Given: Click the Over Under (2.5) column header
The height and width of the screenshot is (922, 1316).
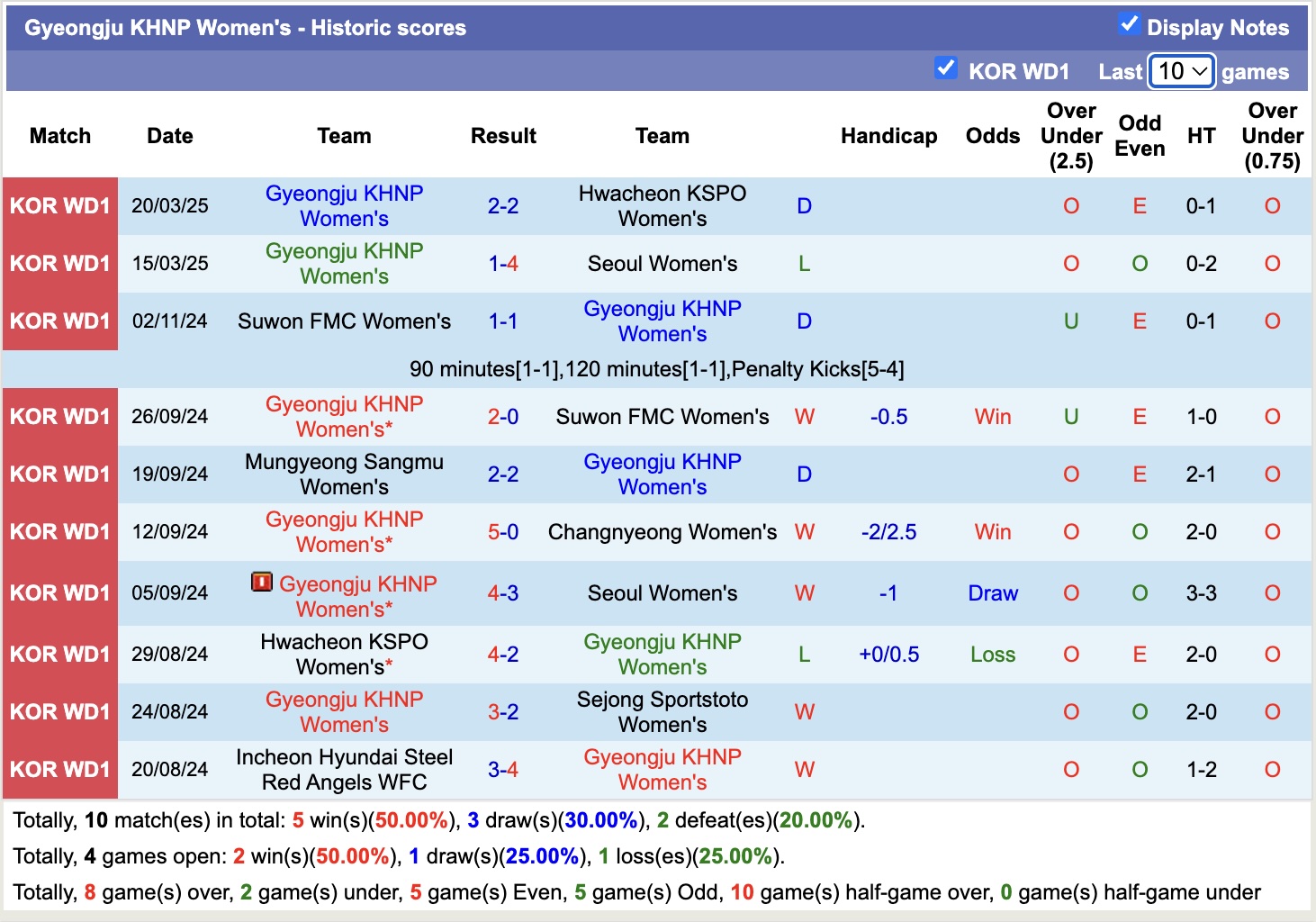Looking at the screenshot, I should pos(1070,136).
